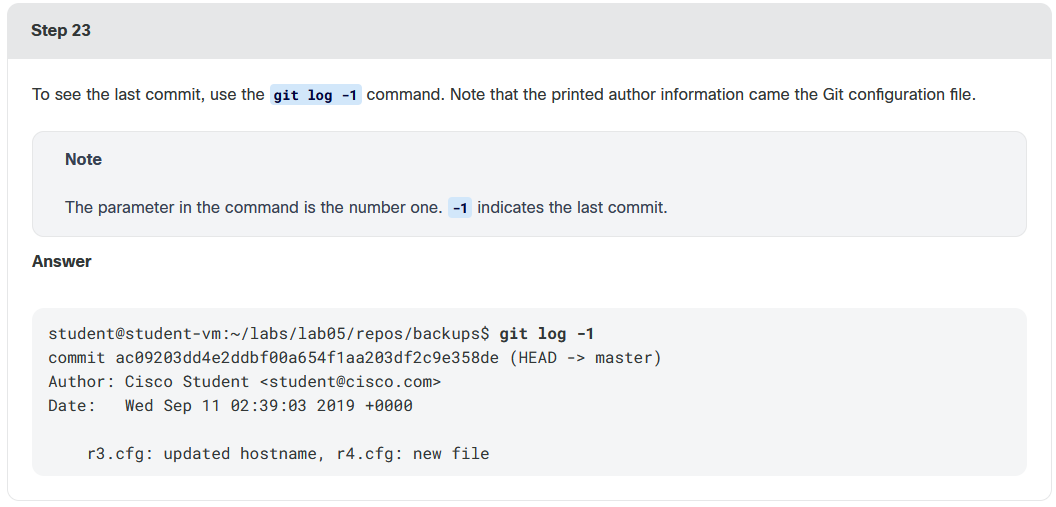1056x507 pixels.
Task: Click the student@cisco.com email address
Action: pyautogui.click(x=350, y=382)
